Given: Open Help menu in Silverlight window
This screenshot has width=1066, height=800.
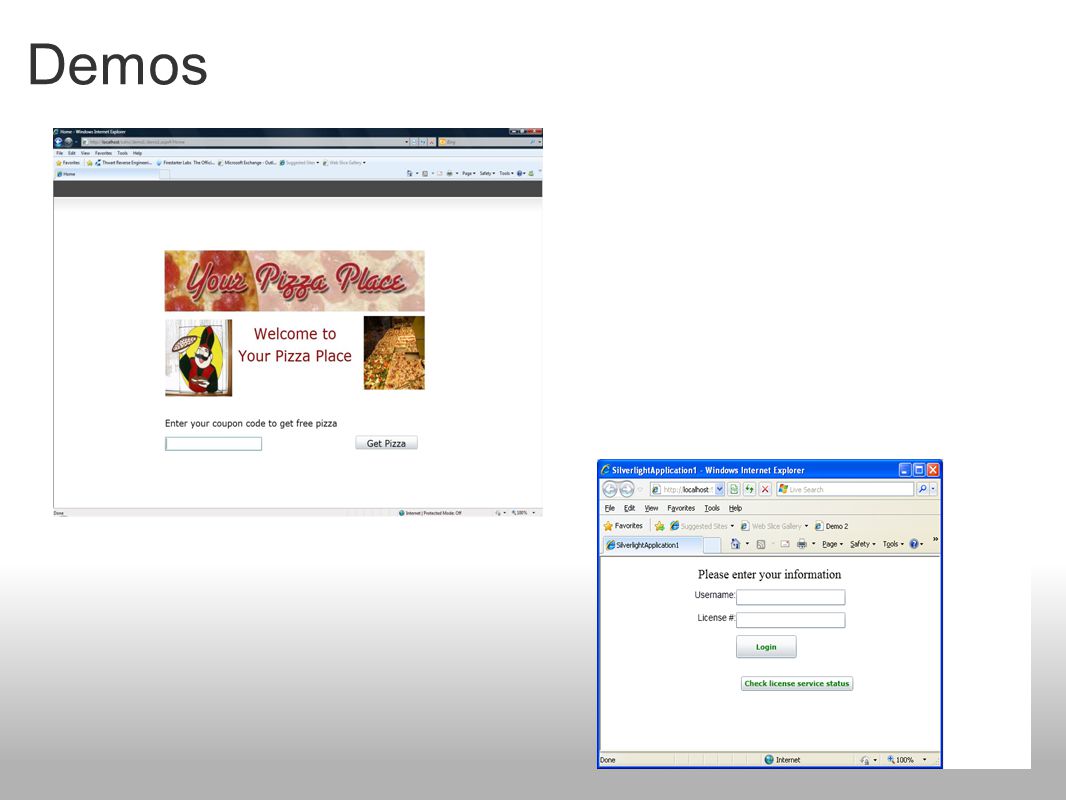Looking at the screenshot, I should (736, 508).
